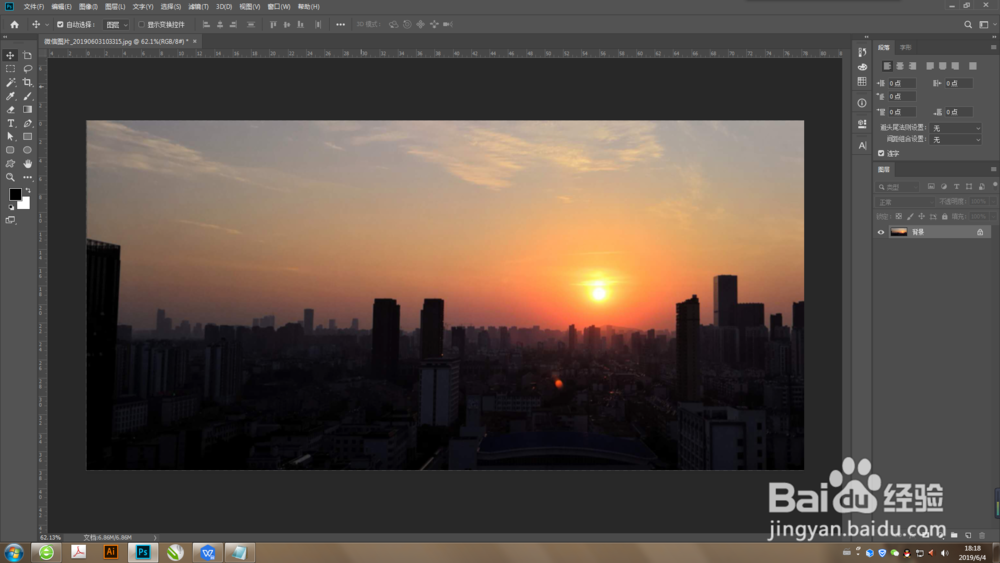Screen dimensions: 1000x563
Task: Select the Artboard tool
Action: click(x=27, y=55)
